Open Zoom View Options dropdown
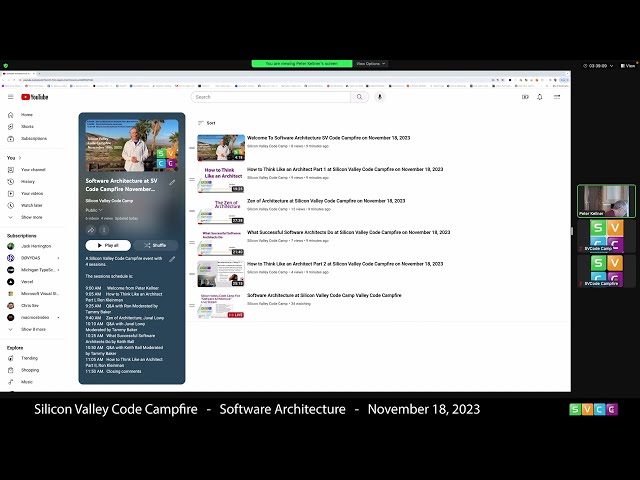This screenshot has width=640, height=480. click(x=371, y=64)
